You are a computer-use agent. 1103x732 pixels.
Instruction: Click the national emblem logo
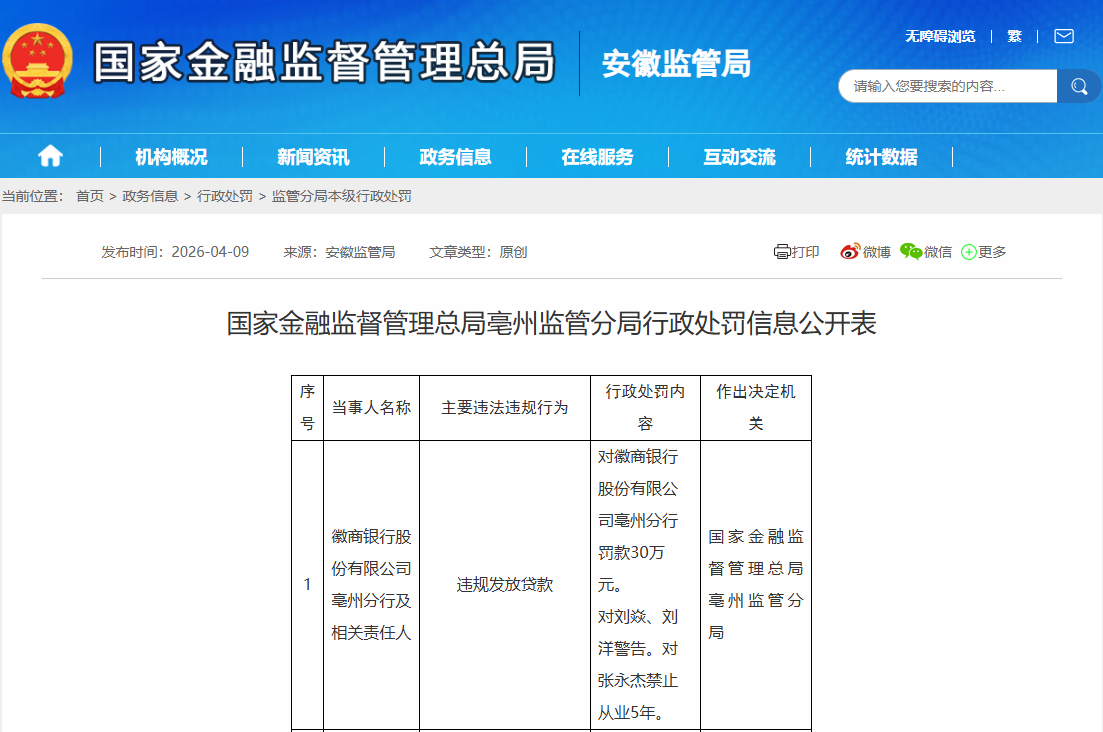38,62
